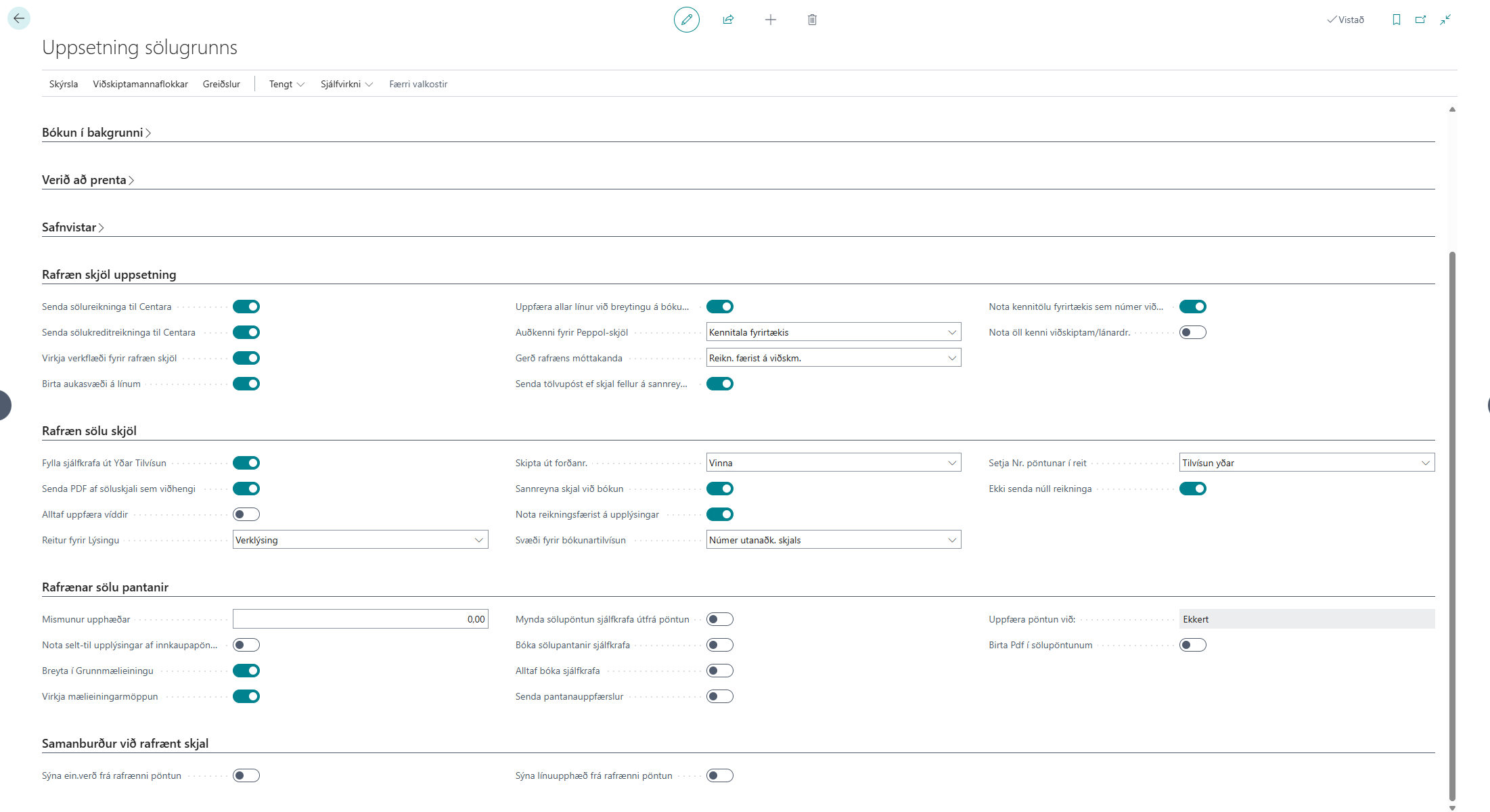
Task: Expand the Sjálfvirkni menu
Action: tap(346, 84)
